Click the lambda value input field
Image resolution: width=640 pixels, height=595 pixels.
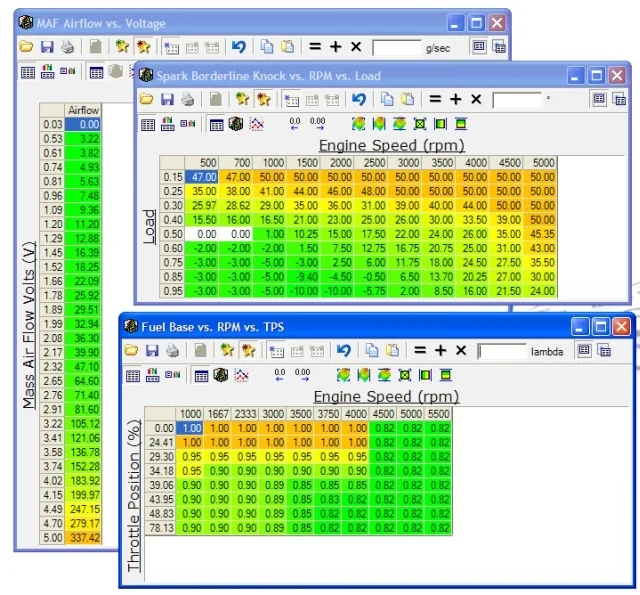[x=501, y=352]
